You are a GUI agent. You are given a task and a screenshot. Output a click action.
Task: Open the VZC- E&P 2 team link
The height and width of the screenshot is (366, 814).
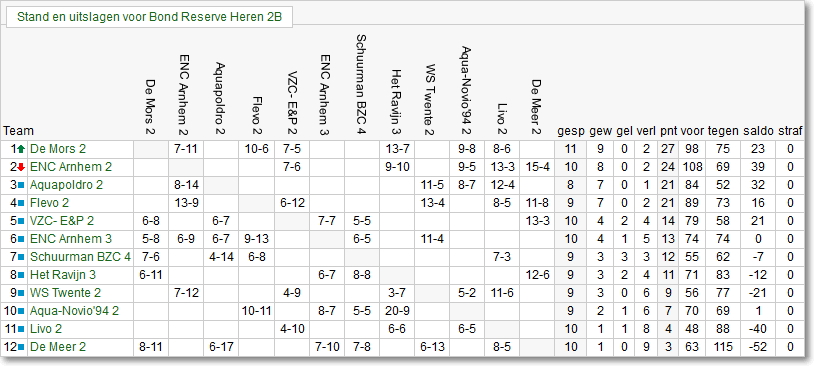tap(62, 221)
